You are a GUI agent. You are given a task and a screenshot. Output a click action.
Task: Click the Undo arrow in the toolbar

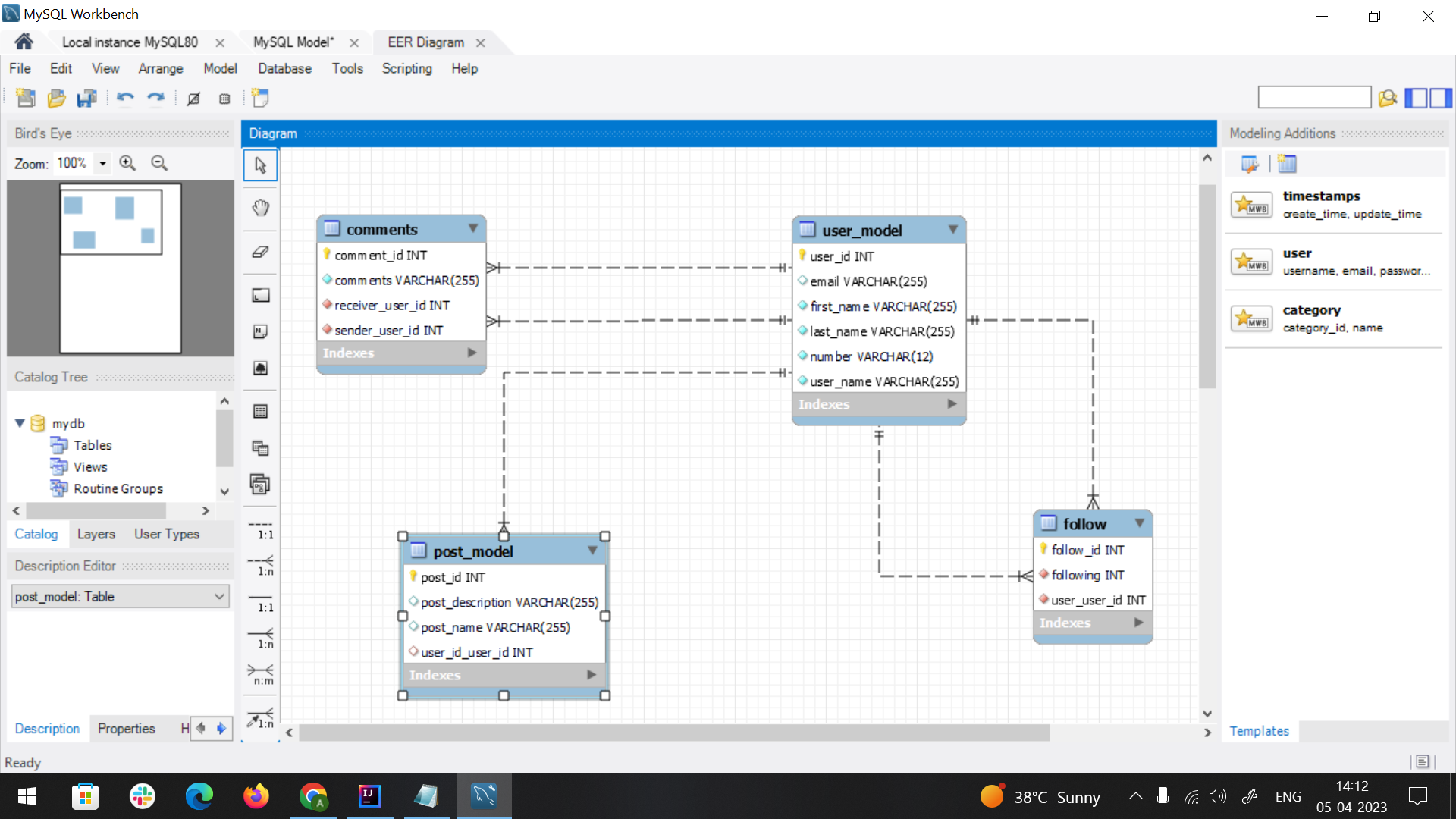pyautogui.click(x=124, y=98)
